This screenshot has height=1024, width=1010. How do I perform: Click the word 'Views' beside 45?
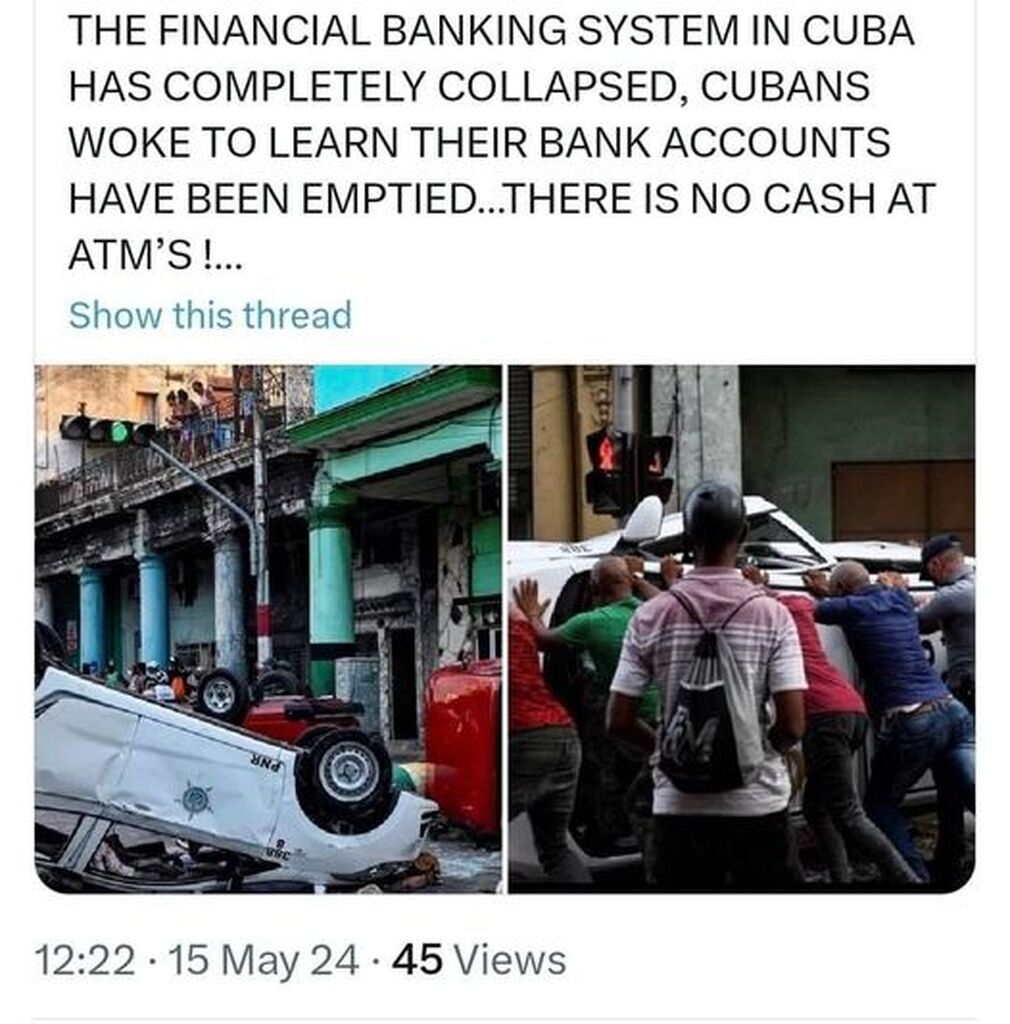[x=511, y=960]
